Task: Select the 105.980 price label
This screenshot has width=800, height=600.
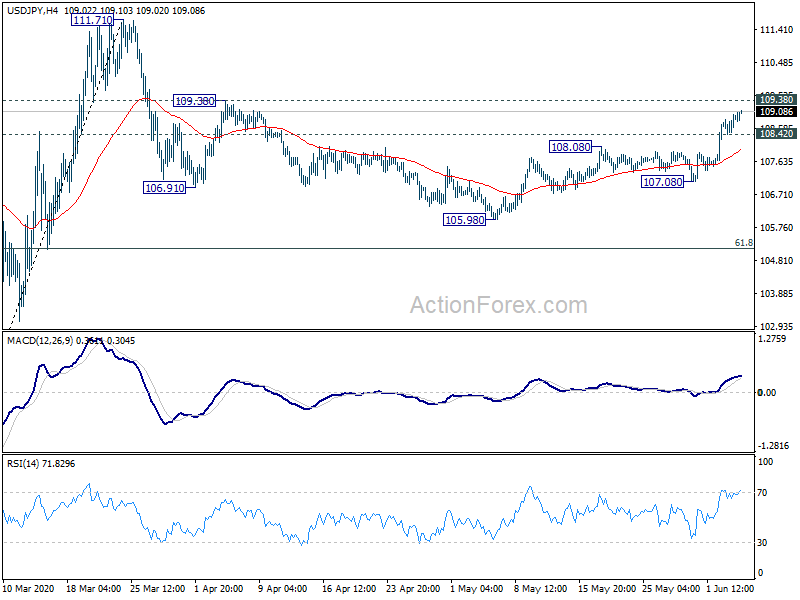Action: tap(464, 220)
